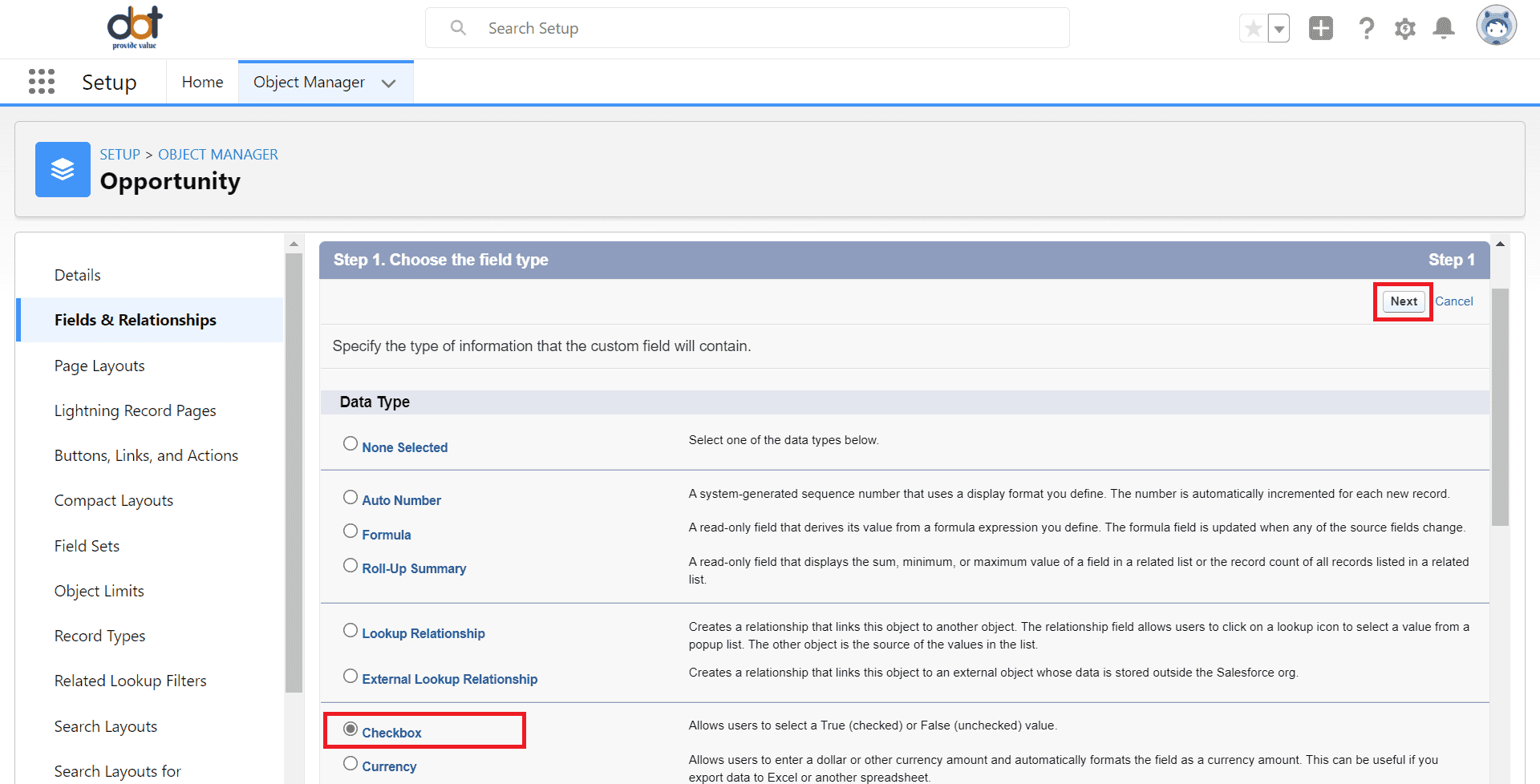Open the setup gear icon
1540x784 pixels.
[x=1405, y=29]
